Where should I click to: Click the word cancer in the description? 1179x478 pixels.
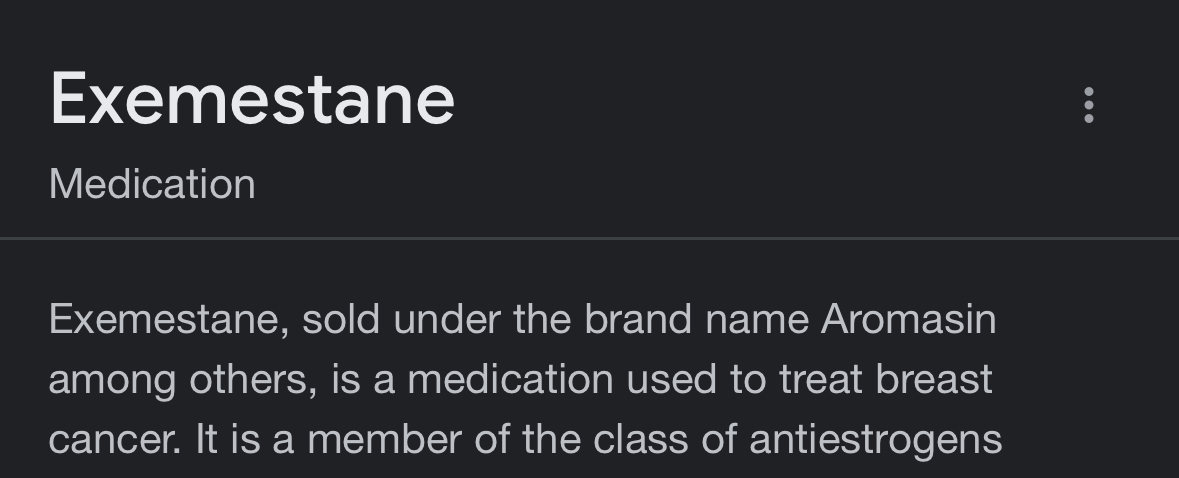(x=111, y=440)
